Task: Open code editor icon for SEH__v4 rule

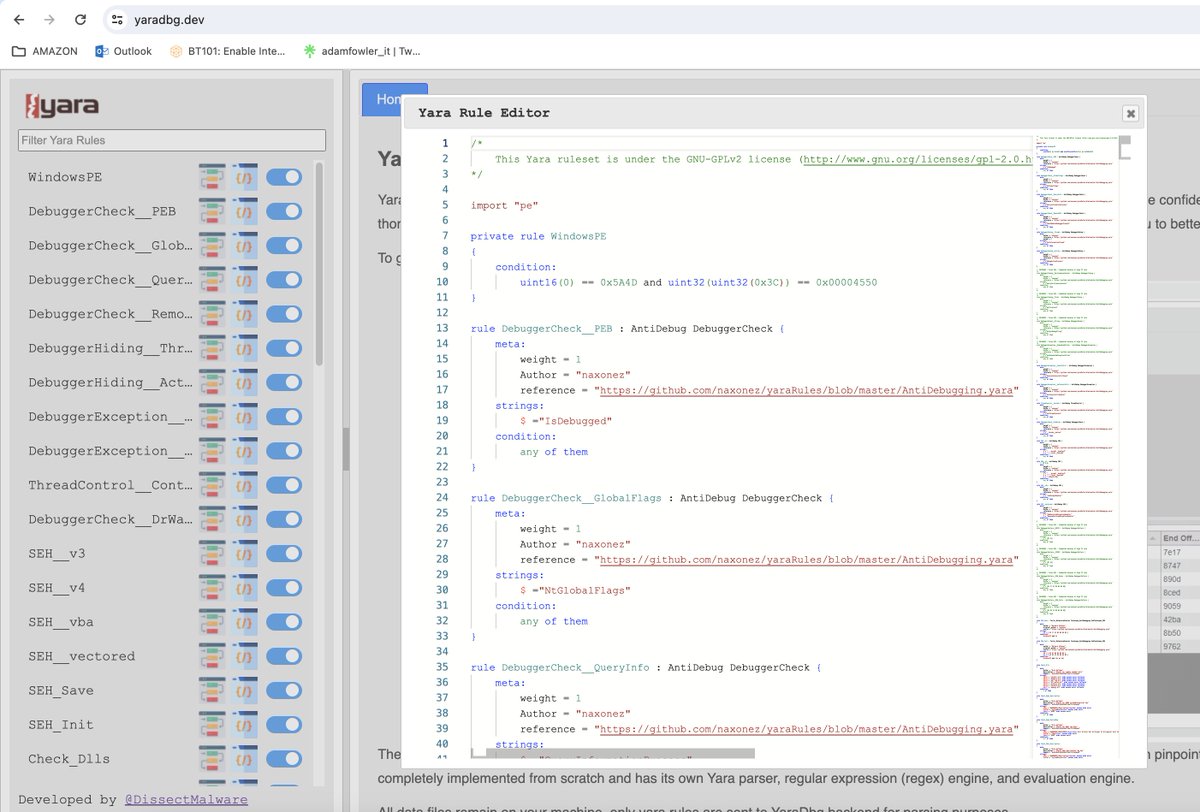Action: point(245,587)
